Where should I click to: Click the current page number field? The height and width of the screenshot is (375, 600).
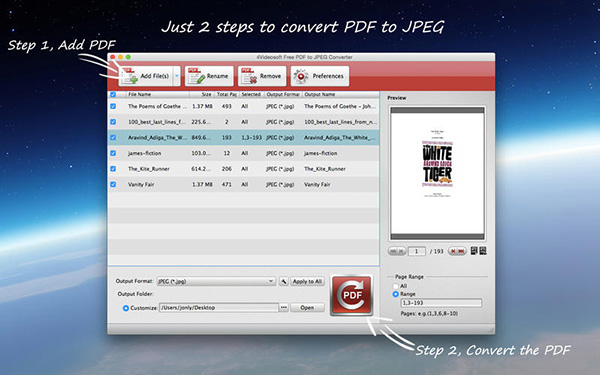click(x=417, y=251)
